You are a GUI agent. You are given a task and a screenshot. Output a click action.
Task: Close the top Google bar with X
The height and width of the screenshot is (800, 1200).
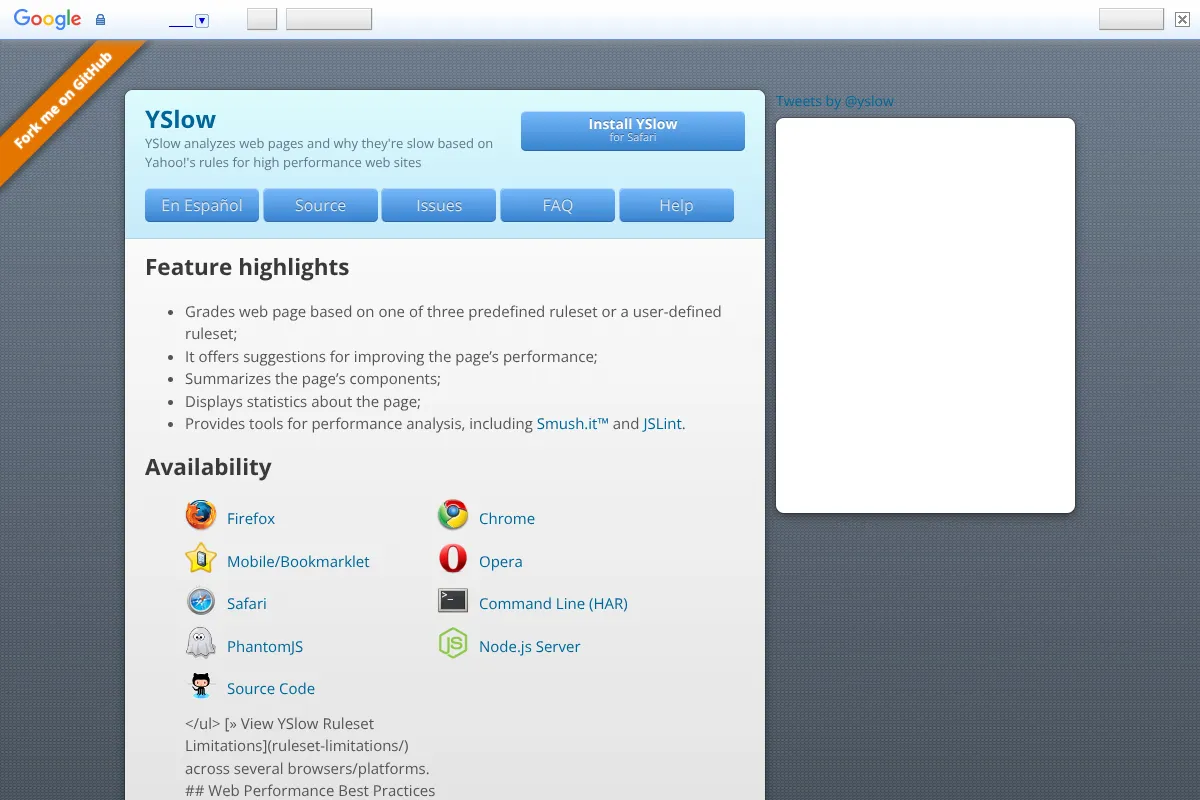1182,19
